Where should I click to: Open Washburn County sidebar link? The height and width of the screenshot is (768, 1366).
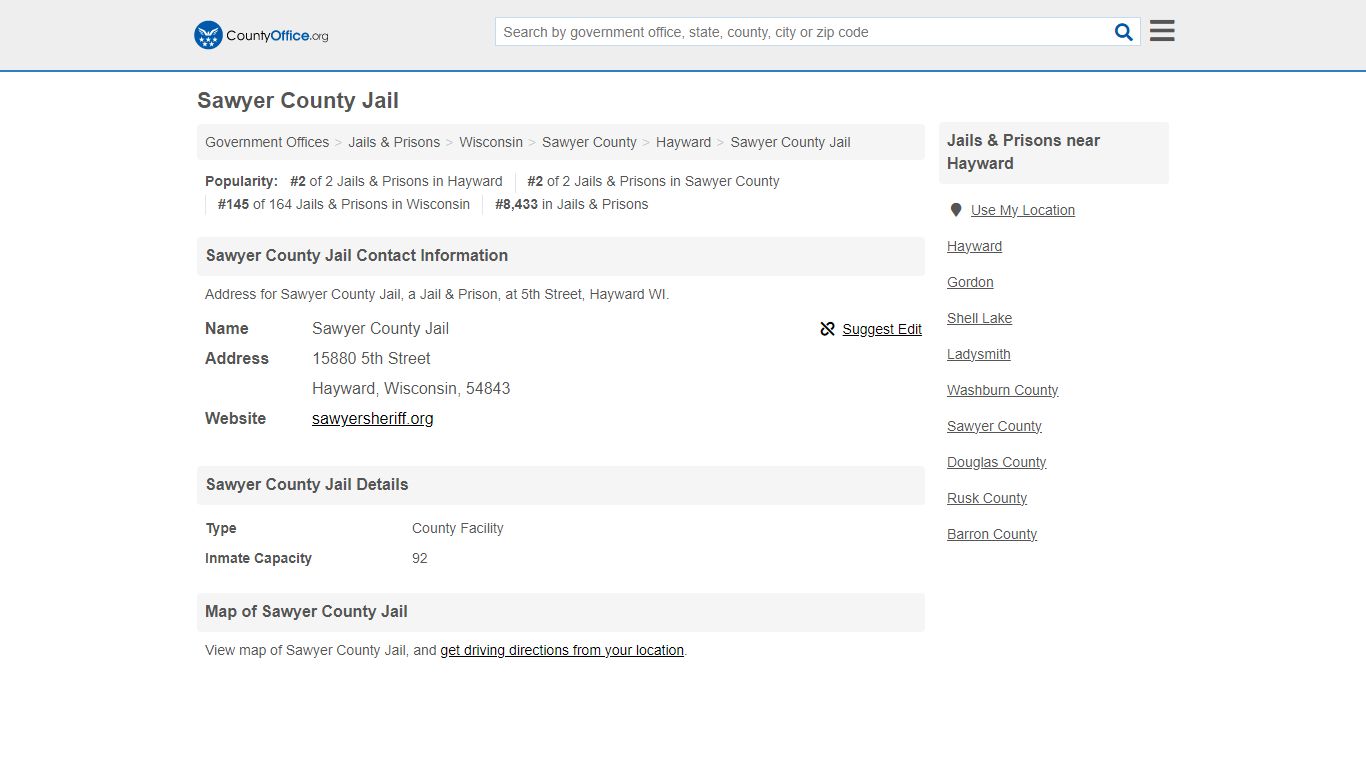pyautogui.click(x=1002, y=390)
